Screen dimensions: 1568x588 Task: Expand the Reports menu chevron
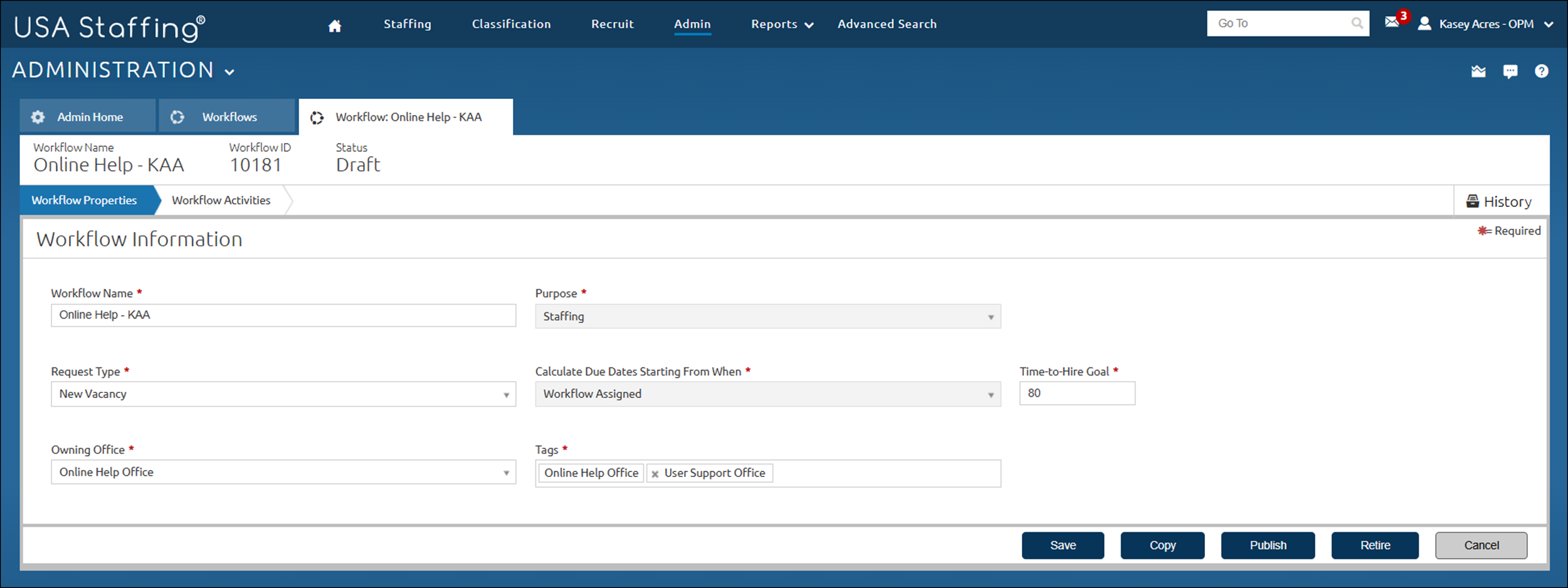click(x=808, y=24)
